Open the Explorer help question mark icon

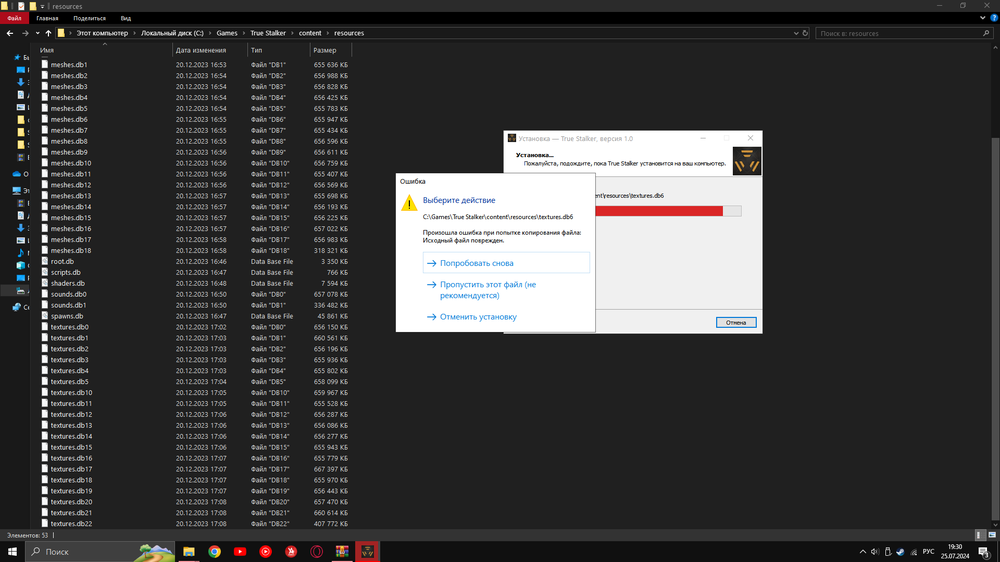pyautogui.click(x=991, y=18)
